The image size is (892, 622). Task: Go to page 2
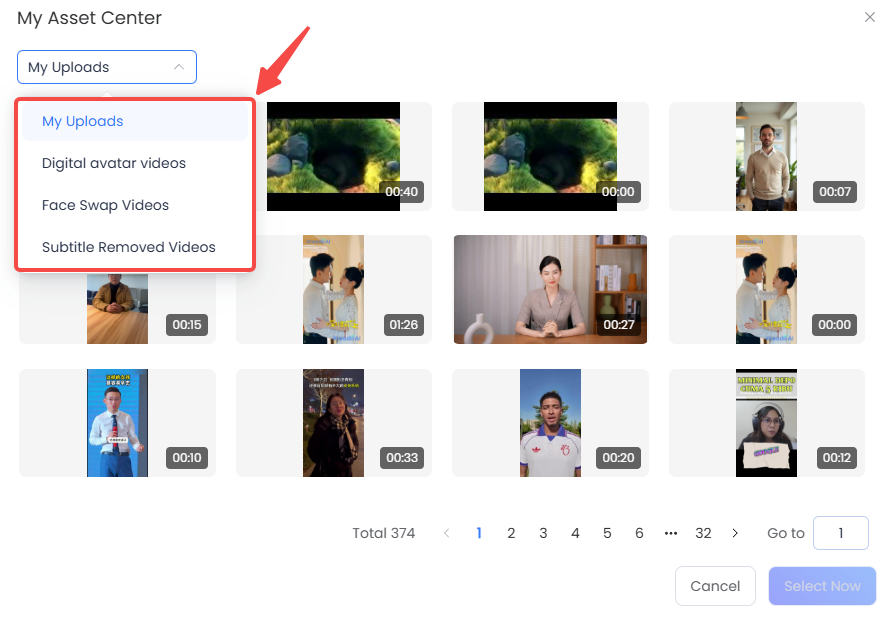point(511,533)
